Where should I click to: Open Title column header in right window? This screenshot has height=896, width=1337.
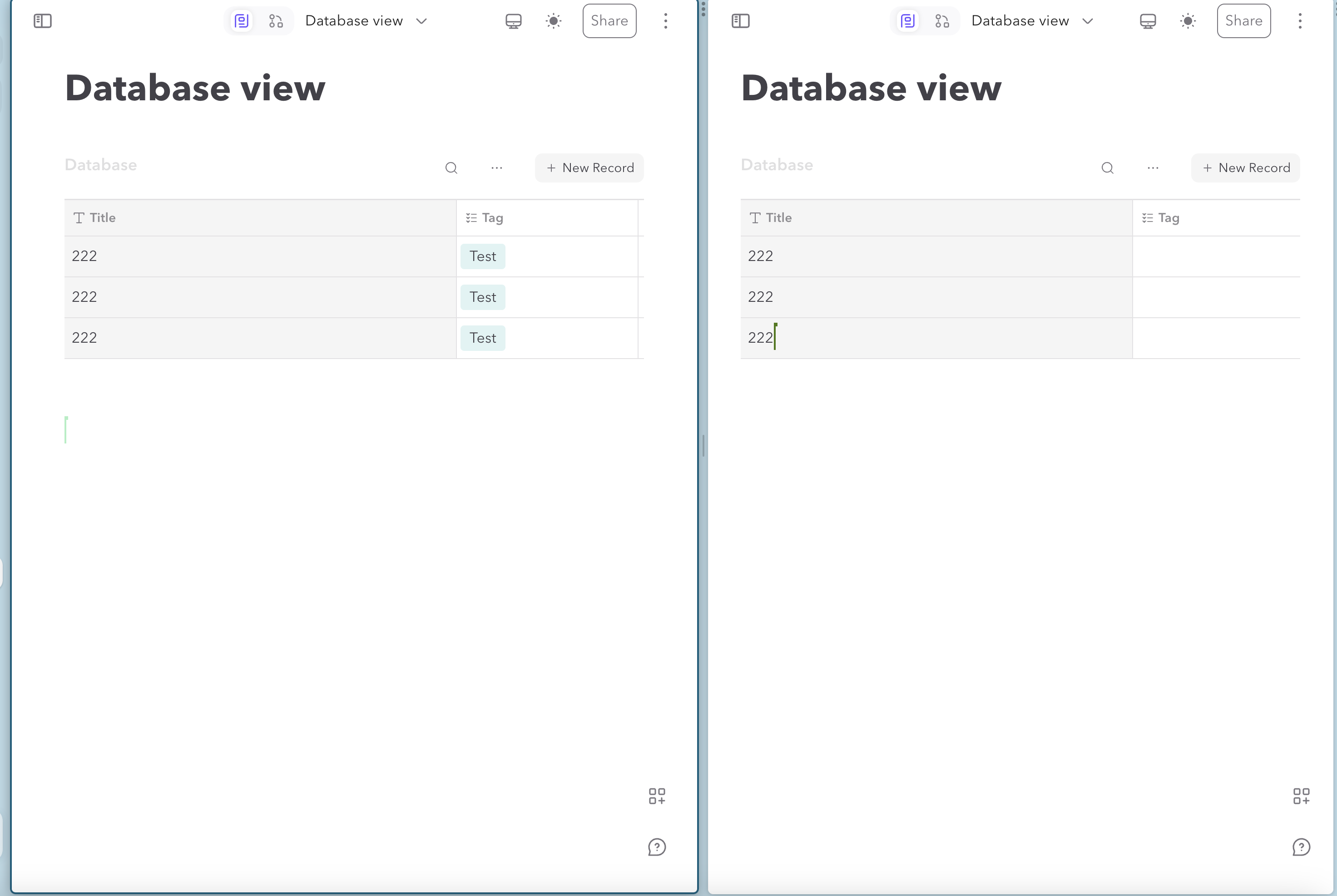pos(936,218)
